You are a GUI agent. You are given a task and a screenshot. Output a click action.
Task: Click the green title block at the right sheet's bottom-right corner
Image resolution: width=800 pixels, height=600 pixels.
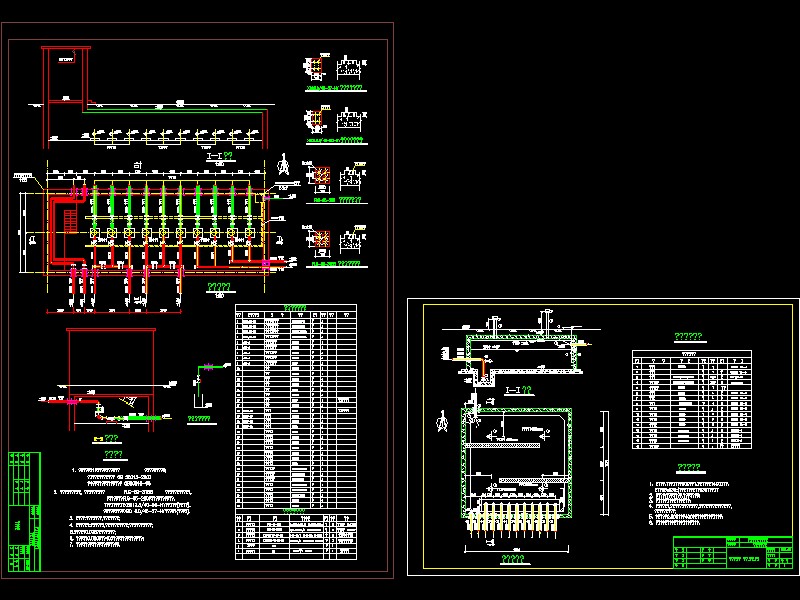point(733,552)
